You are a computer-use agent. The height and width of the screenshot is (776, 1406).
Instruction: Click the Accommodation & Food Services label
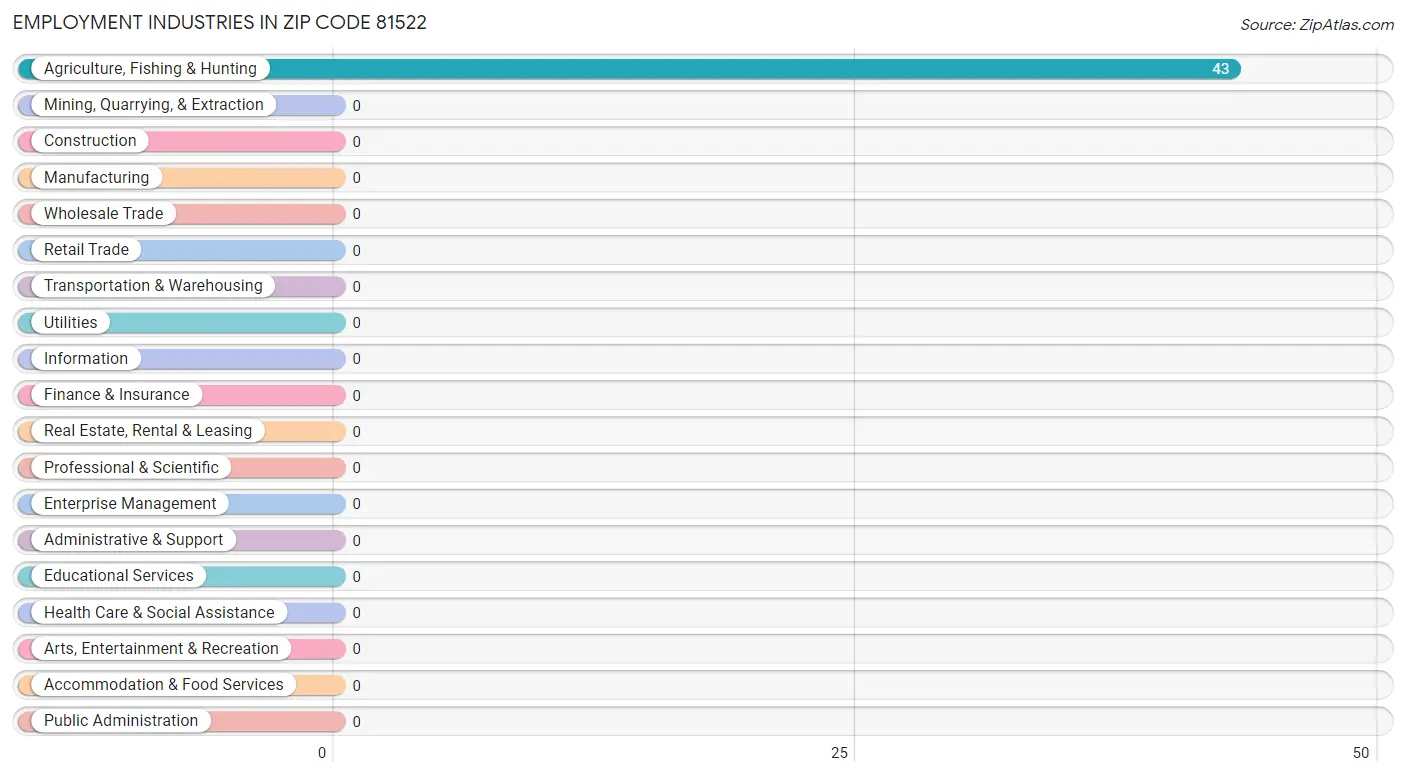pyautogui.click(x=164, y=685)
